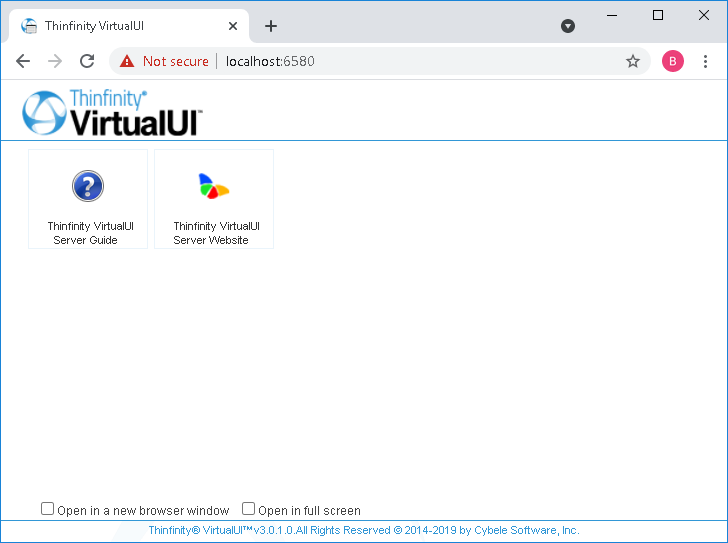The height and width of the screenshot is (543, 728).
Task: Go back with browser back arrow
Action: pos(23,61)
